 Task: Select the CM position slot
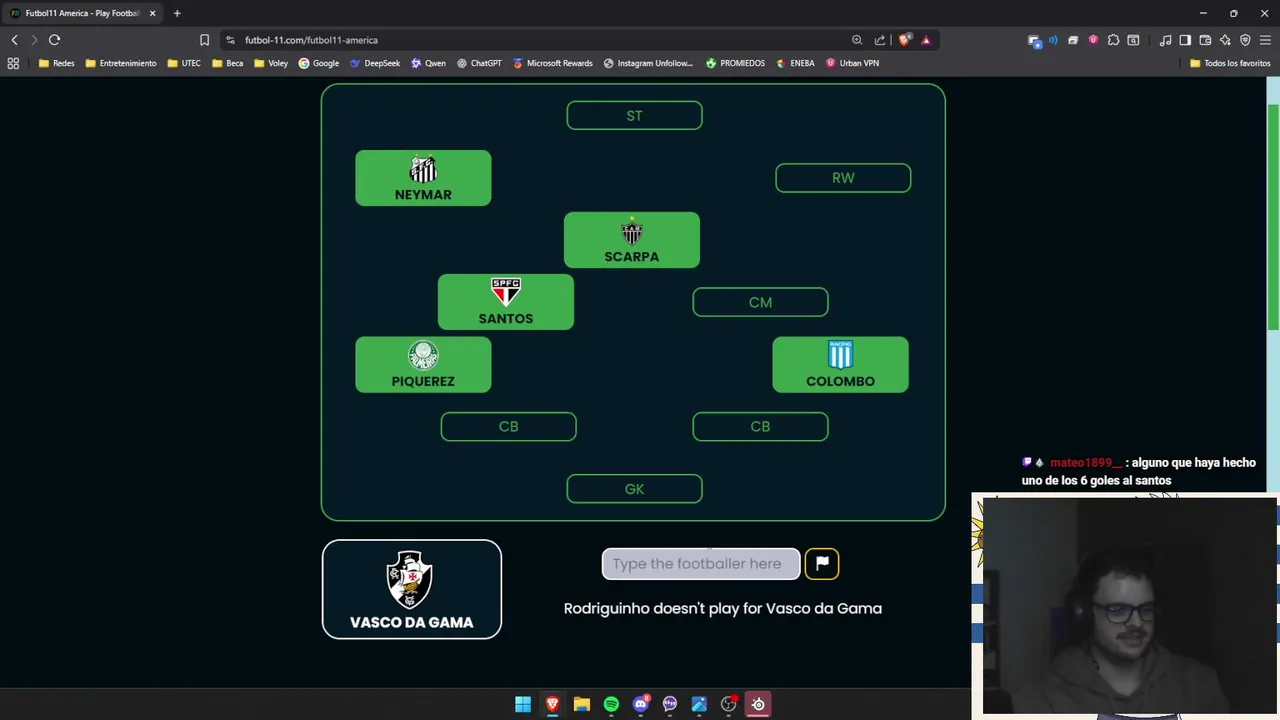click(x=760, y=302)
